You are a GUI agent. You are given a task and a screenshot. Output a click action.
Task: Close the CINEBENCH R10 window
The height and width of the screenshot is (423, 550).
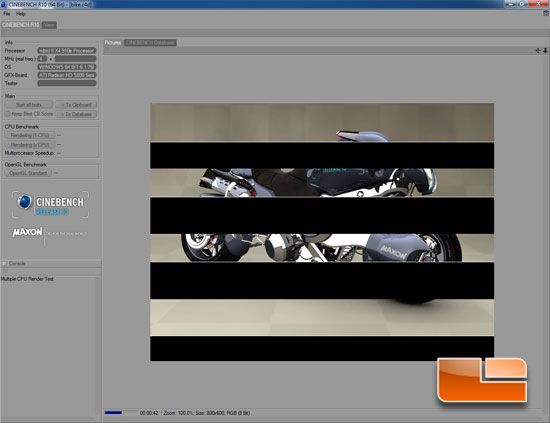(539, 4)
